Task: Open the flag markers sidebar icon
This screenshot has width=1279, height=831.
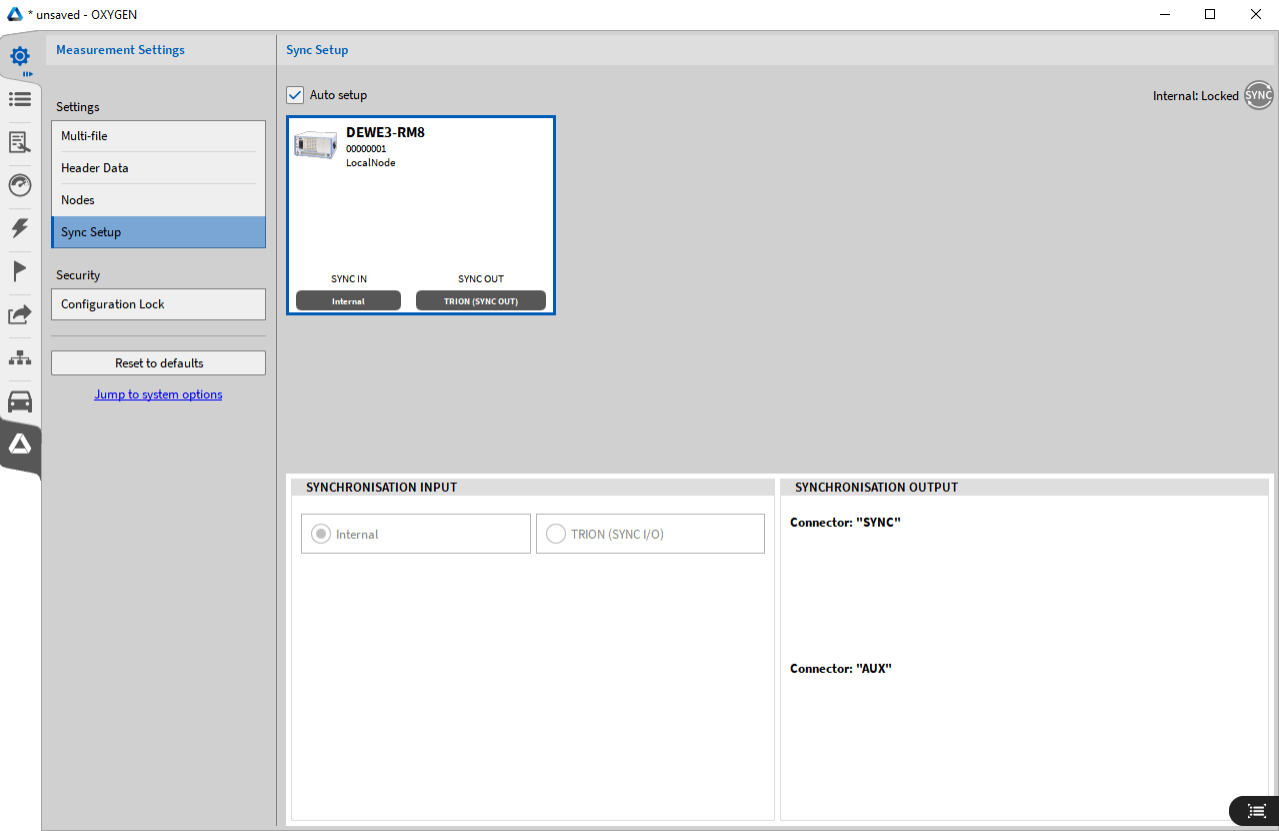Action: (20, 271)
